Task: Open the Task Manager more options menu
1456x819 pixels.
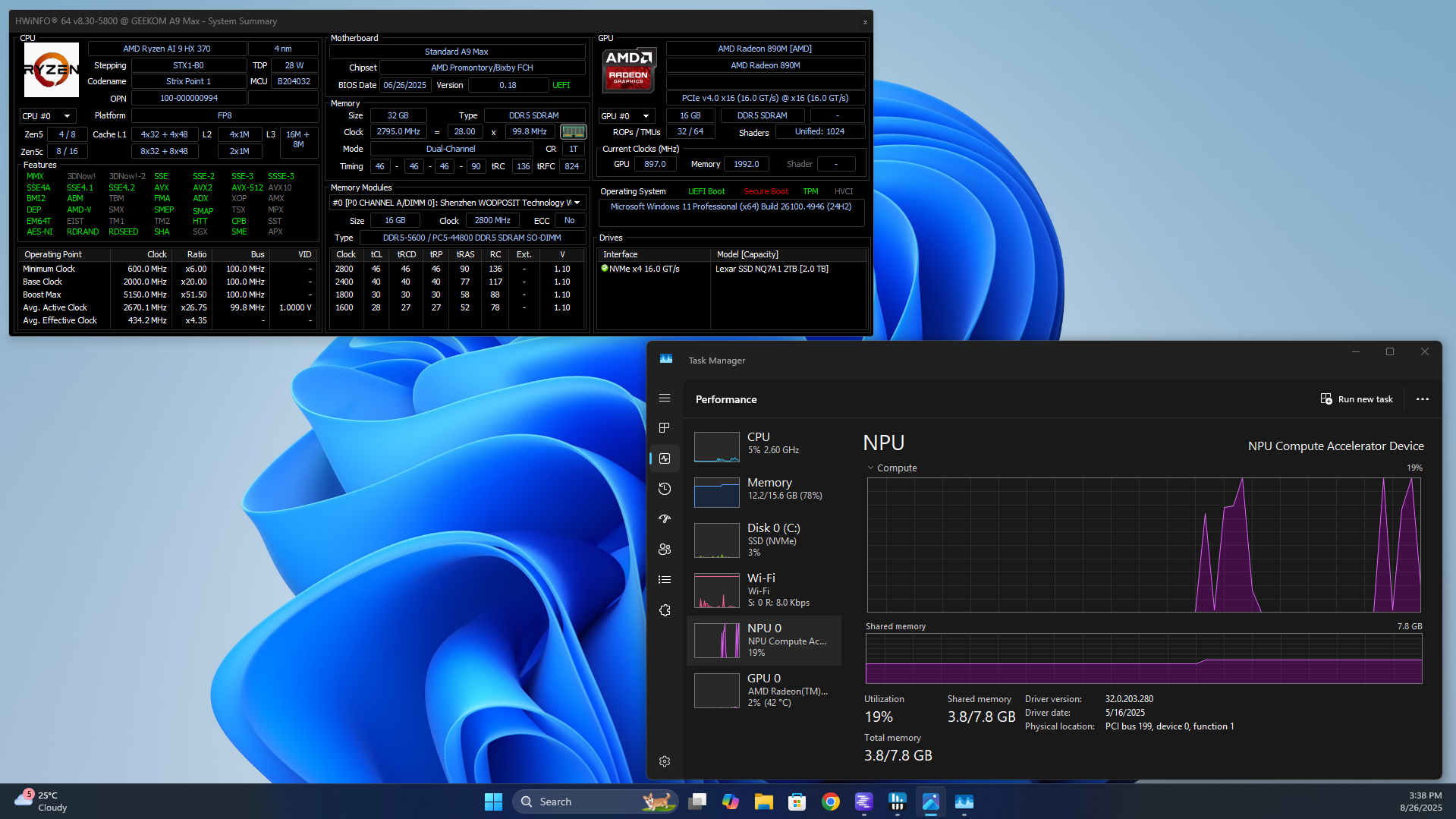Action: (1422, 399)
